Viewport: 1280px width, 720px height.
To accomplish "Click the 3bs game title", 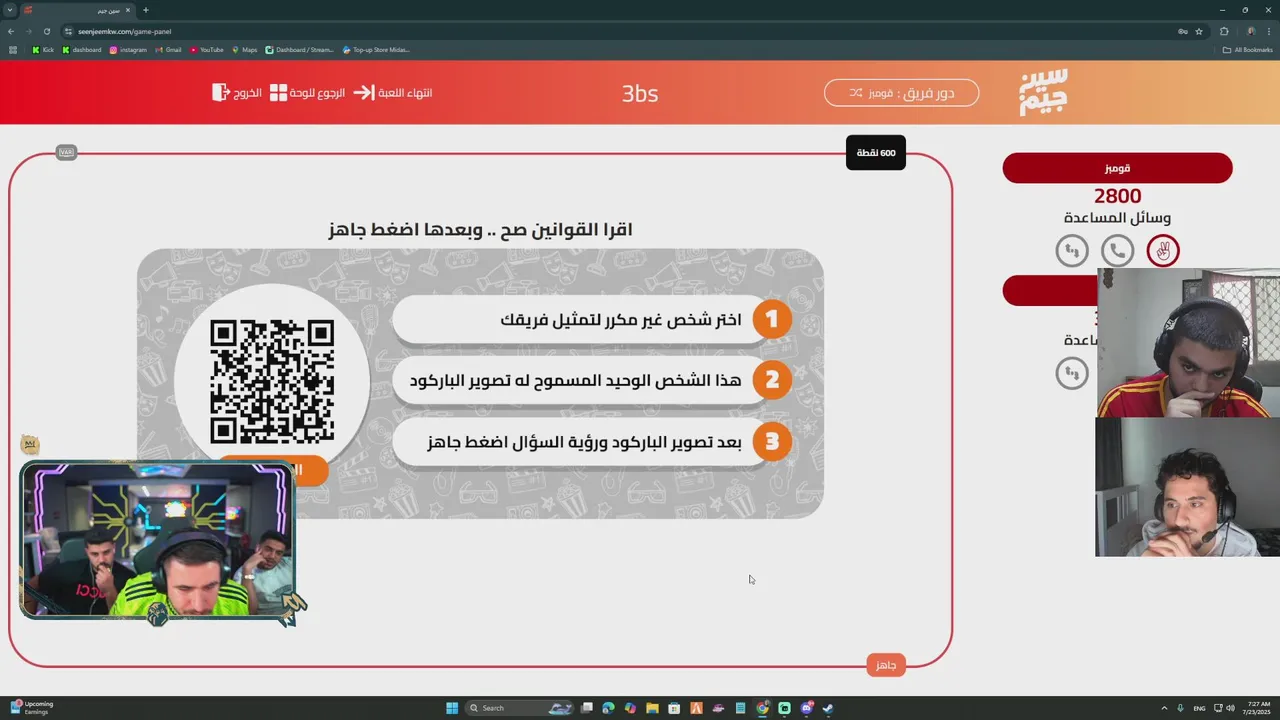I will coord(640,93).
